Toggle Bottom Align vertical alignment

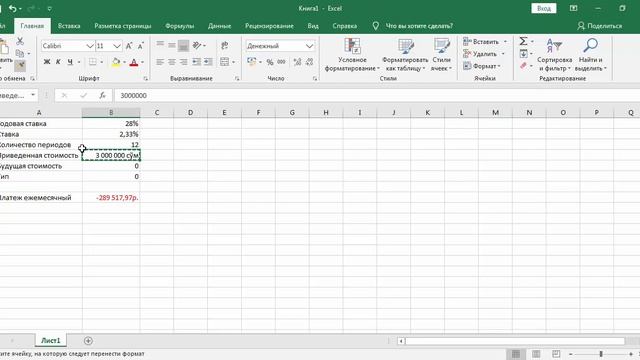183,45
